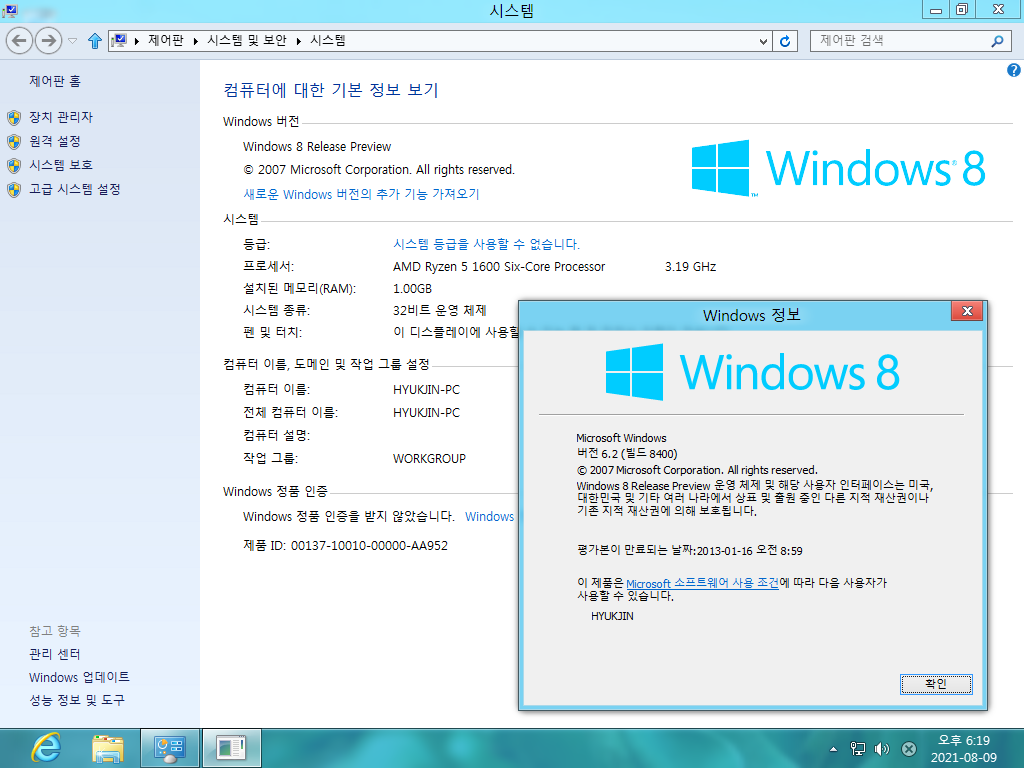
Task: Click the 1.00GB memory value
Action: point(412,289)
